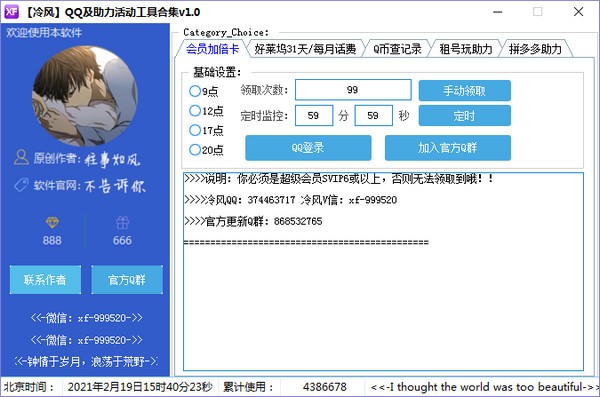600x397 pixels.
Task: Close the application window
Action: point(579,12)
